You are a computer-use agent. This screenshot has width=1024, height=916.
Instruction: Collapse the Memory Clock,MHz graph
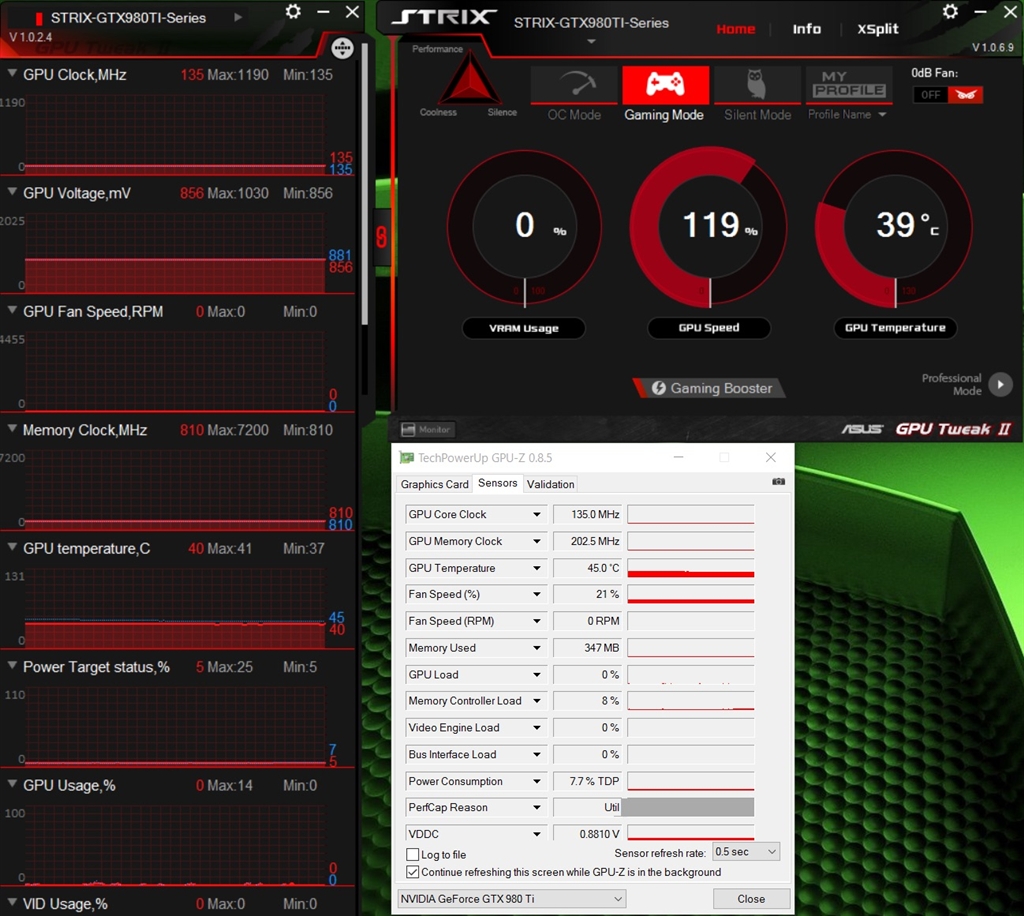pos(12,429)
